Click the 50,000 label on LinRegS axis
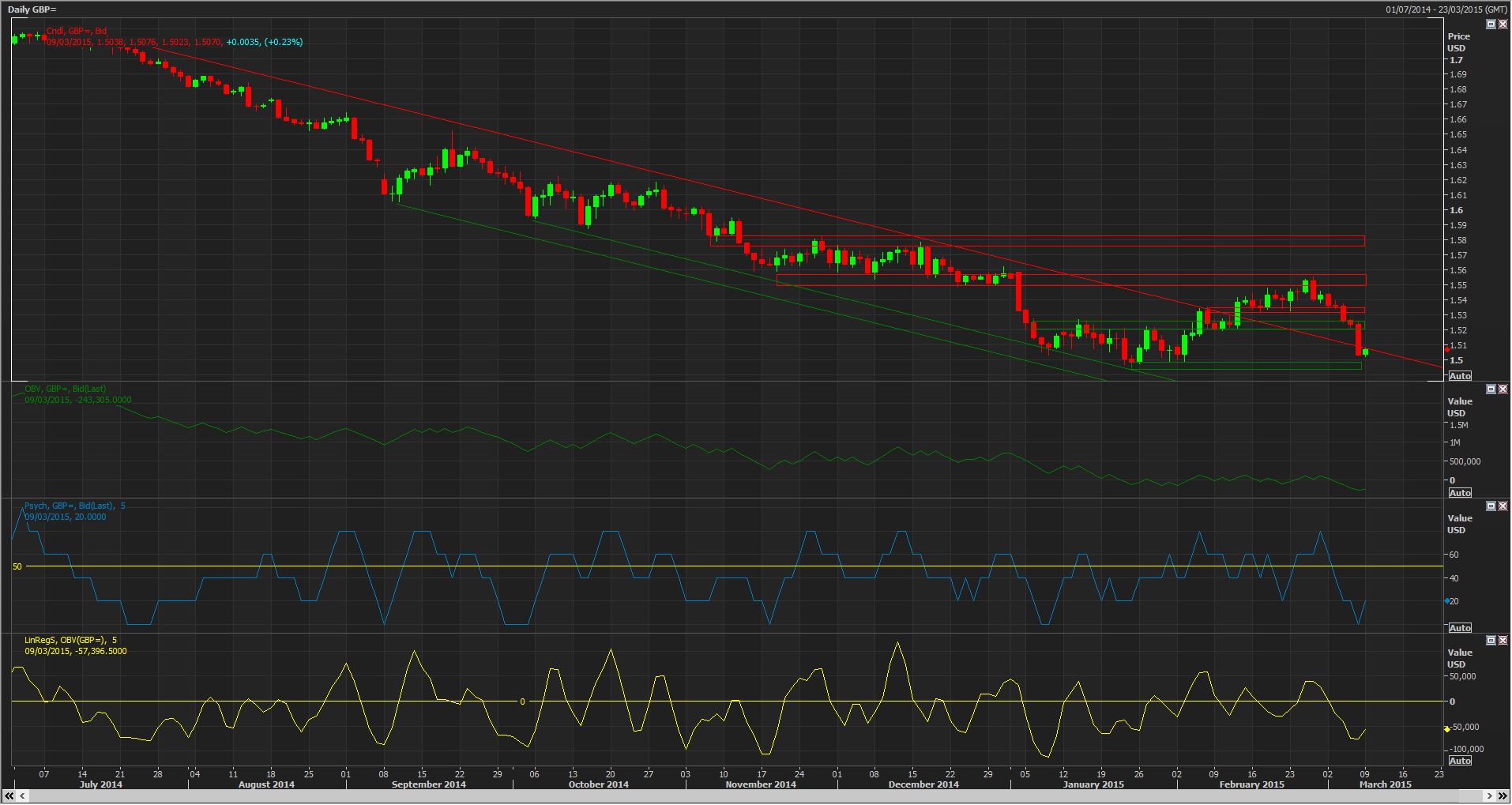Viewport: 1512px width, 805px height. click(1462, 676)
